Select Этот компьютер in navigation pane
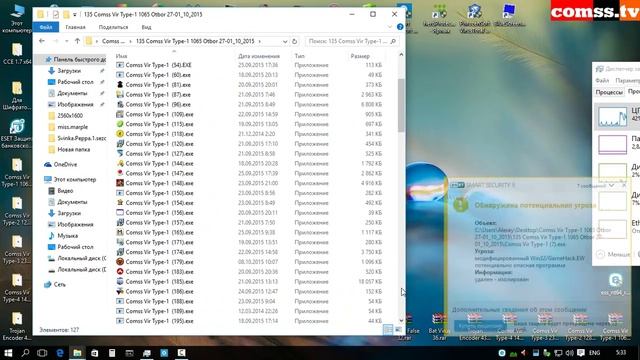Viewport: 640px width, 360px height. (75, 180)
